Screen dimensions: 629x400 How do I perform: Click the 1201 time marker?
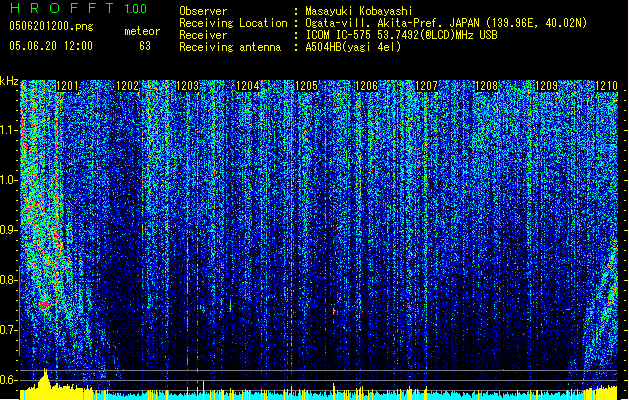pyautogui.click(x=68, y=86)
